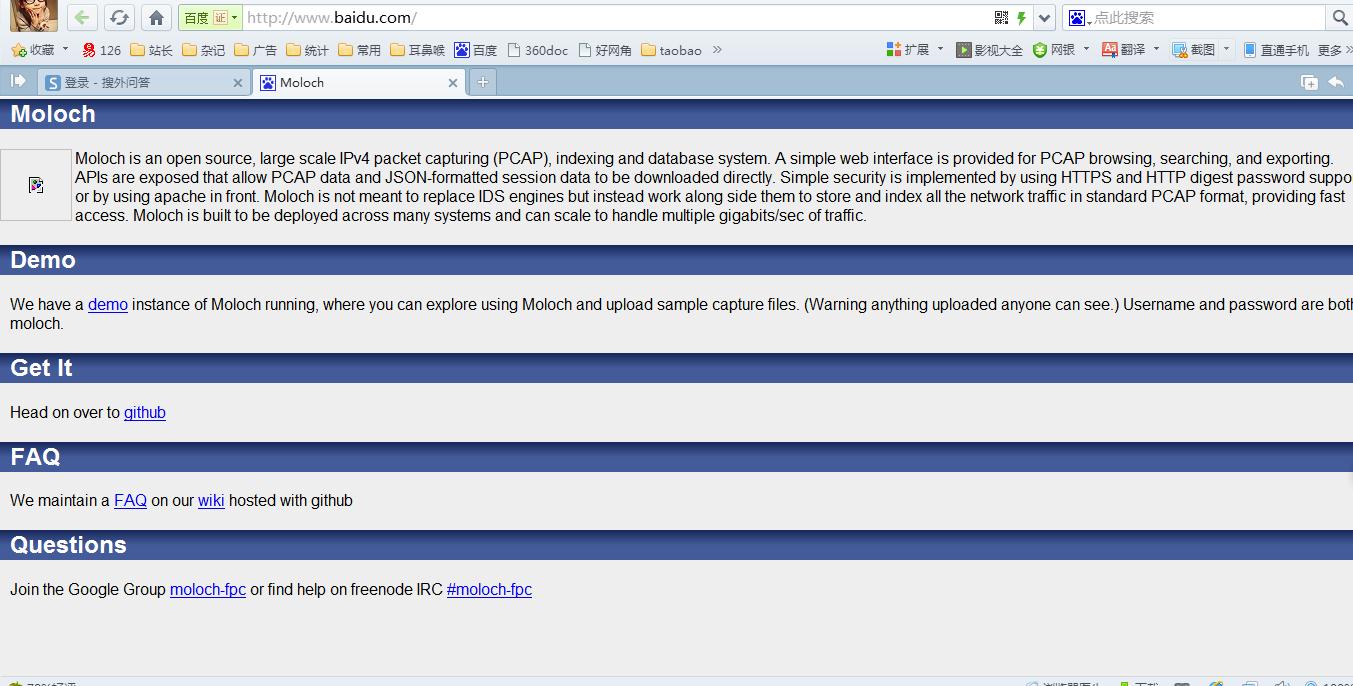This screenshot has width=1353, height=686.
Task: Click the Questions section heading
Action: coord(68,545)
